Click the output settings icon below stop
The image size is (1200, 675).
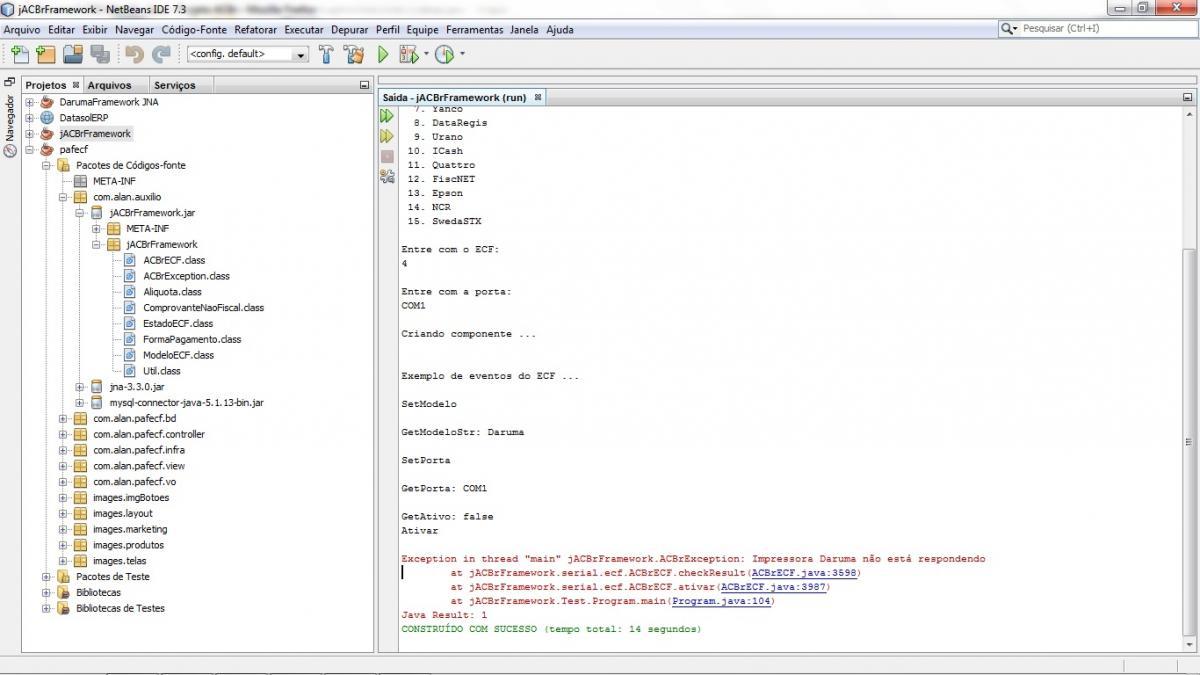pos(387,176)
